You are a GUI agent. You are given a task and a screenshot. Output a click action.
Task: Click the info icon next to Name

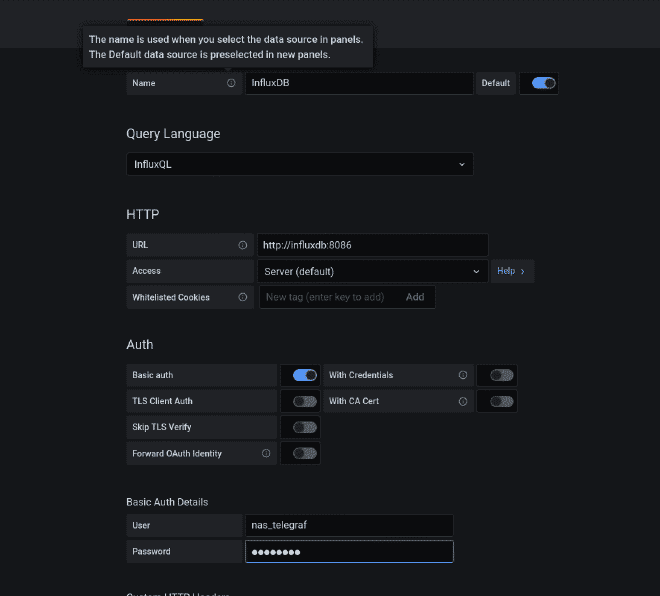[231, 83]
